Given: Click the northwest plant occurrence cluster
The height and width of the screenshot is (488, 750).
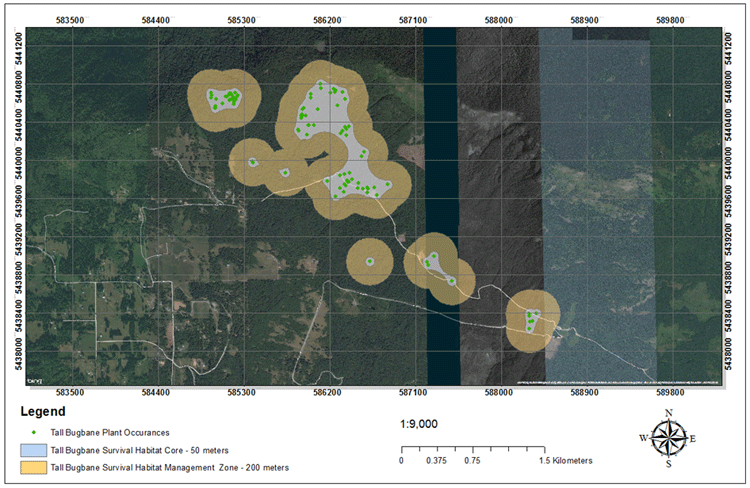Looking at the screenshot, I should click(x=225, y=98).
